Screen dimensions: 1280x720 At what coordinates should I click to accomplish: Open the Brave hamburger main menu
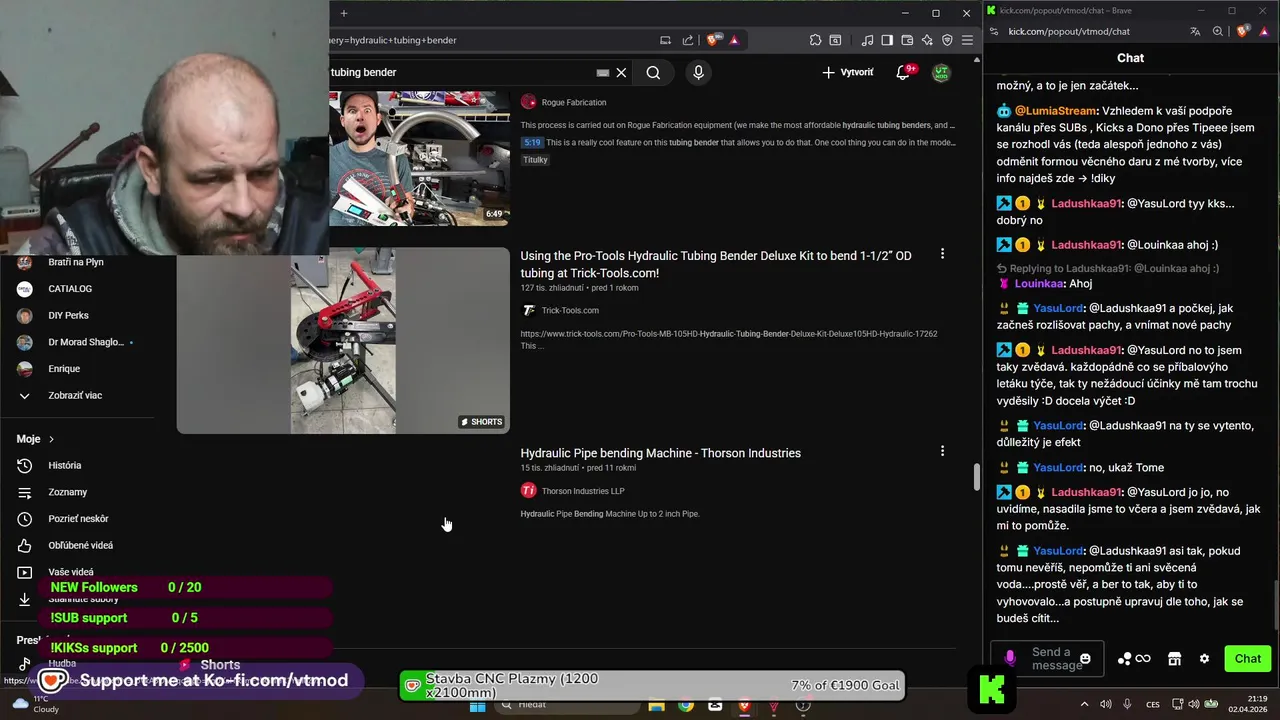967,40
